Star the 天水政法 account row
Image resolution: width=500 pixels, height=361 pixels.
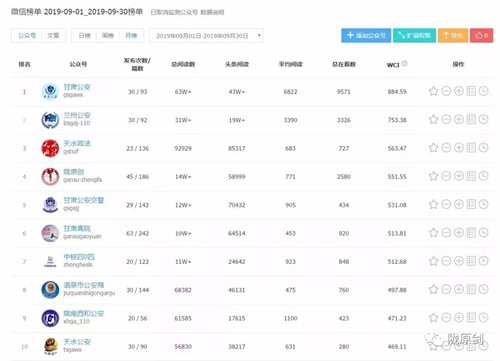click(433, 148)
